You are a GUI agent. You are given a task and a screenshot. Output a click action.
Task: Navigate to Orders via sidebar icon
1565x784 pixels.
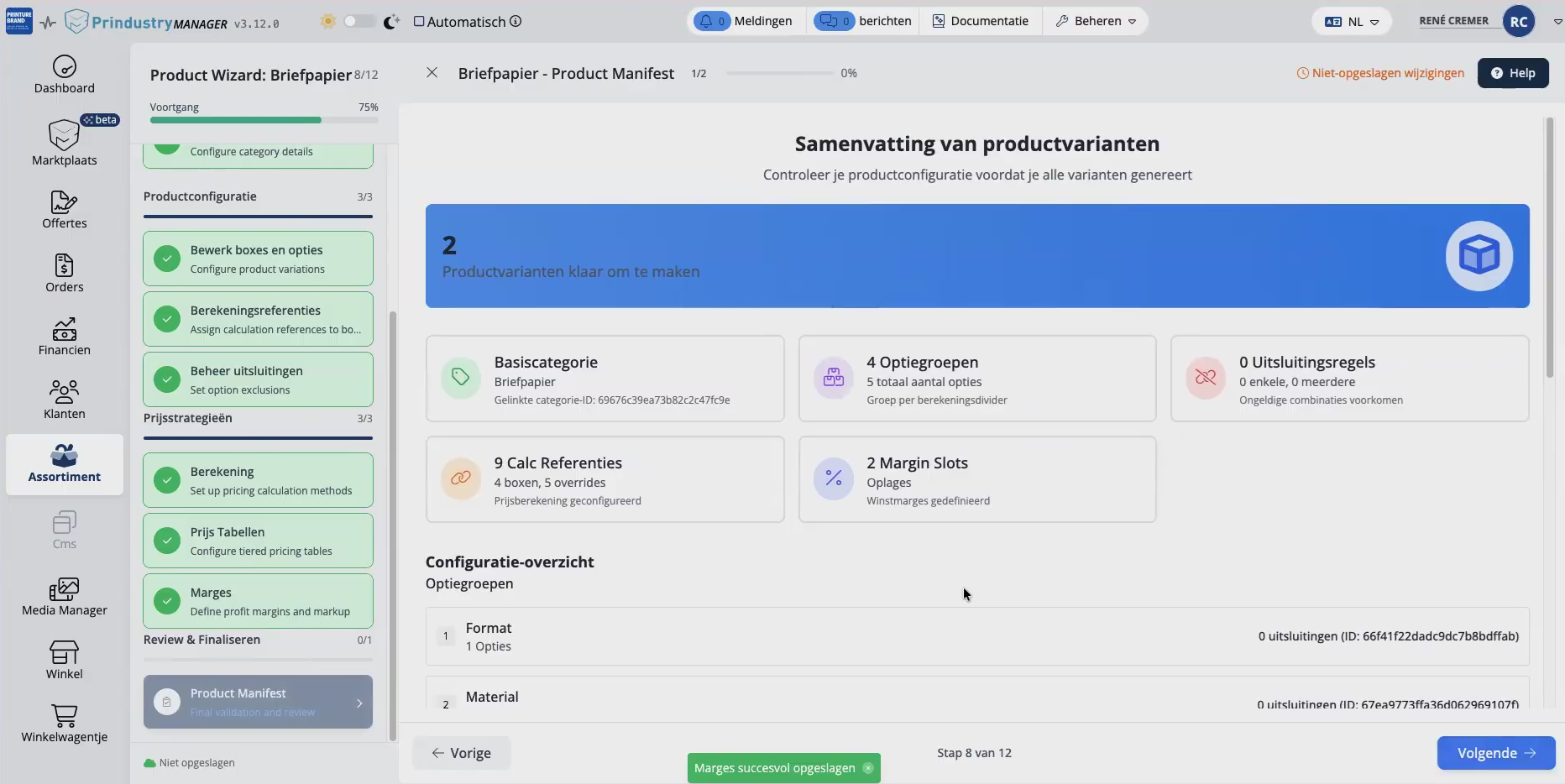(x=64, y=273)
